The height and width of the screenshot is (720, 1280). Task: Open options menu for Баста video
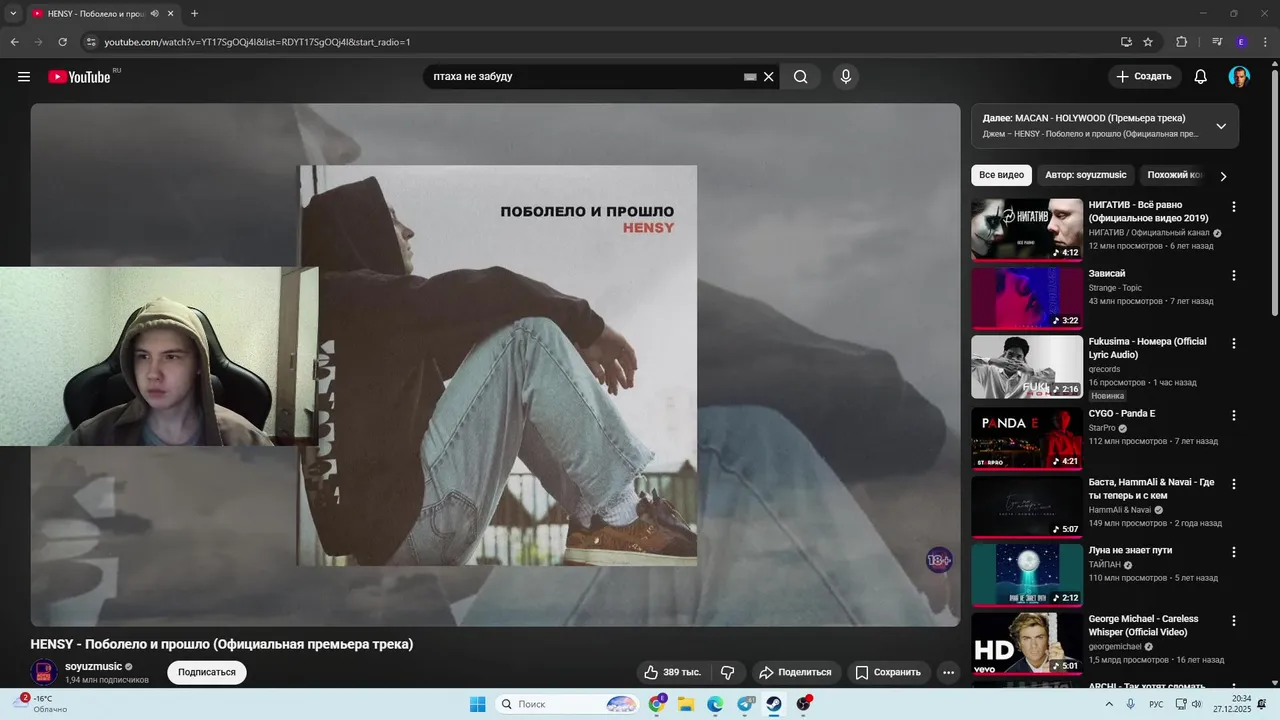pyautogui.click(x=1234, y=484)
